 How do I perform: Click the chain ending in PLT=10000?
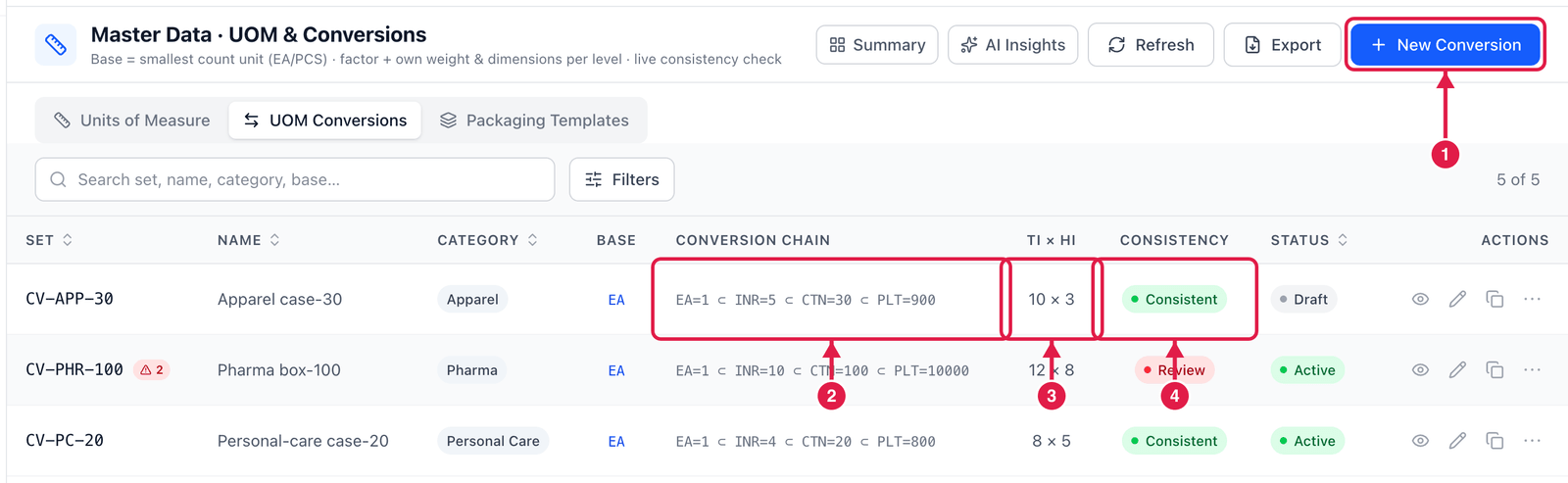click(x=822, y=370)
